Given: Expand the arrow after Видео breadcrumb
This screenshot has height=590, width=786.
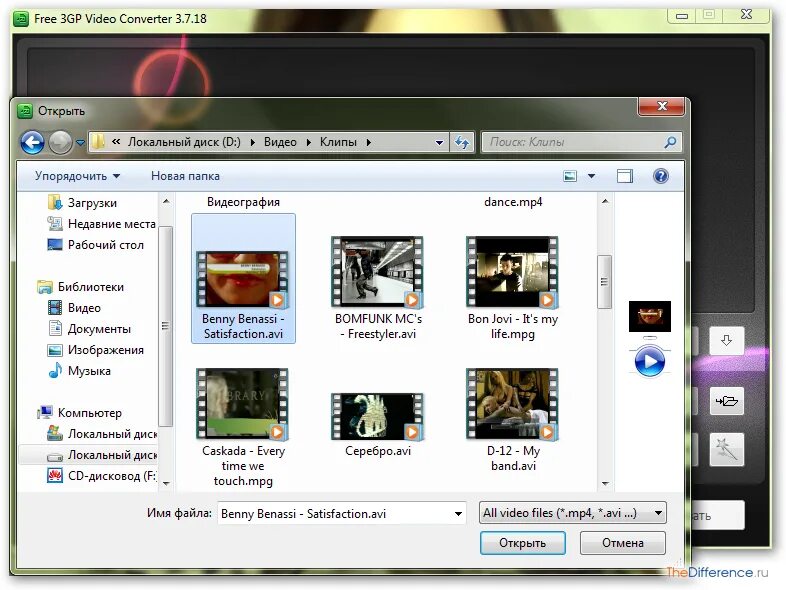Looking at the screenshot, I should click(309, 142).
